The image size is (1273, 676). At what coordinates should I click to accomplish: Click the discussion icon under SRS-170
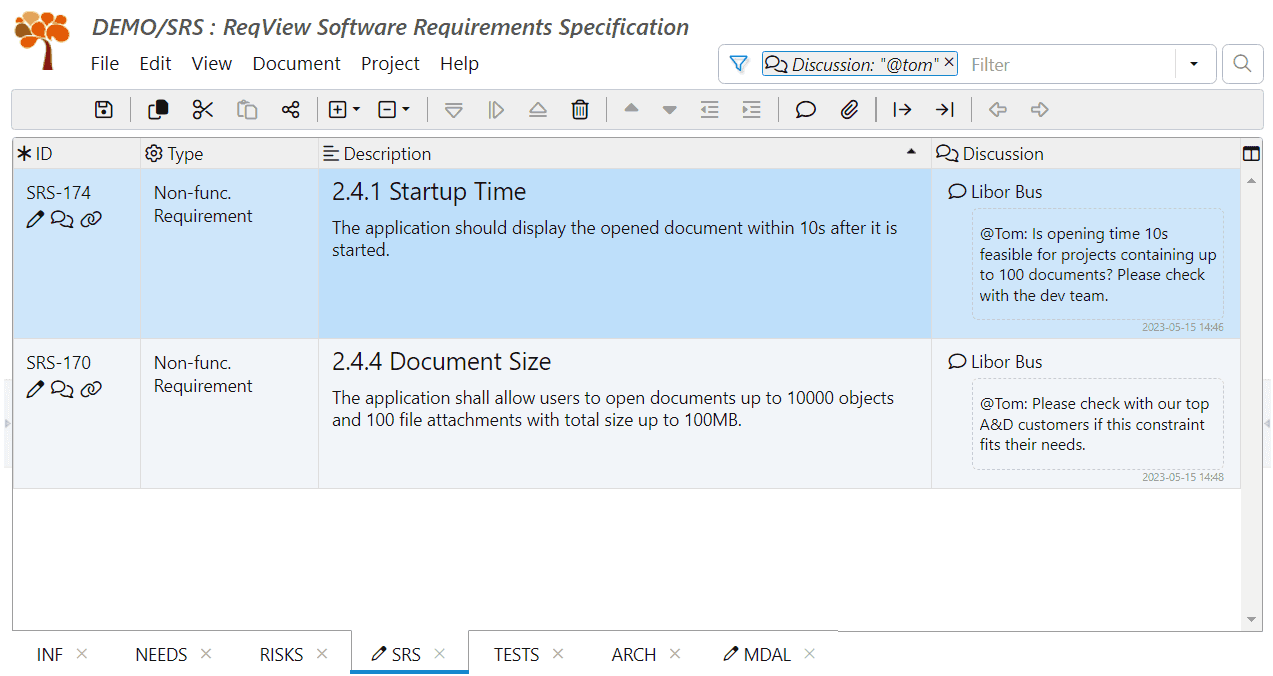(62, 390)
